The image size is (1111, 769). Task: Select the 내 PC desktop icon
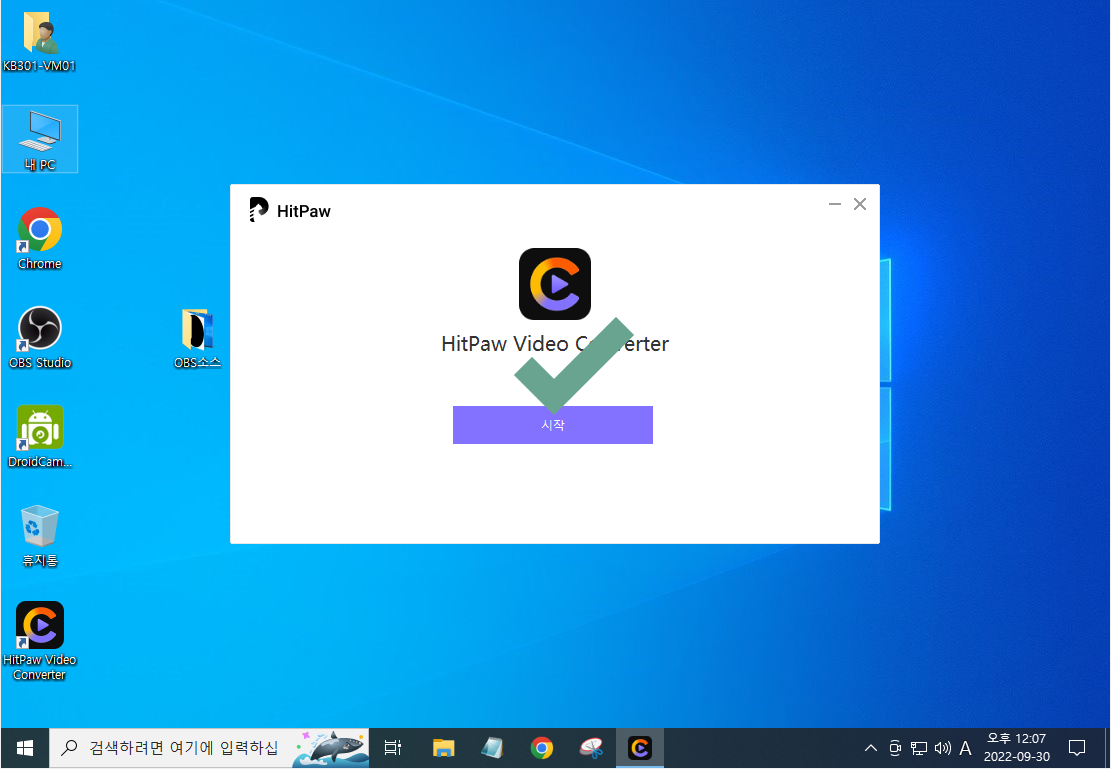pyautogui.click(x=40, y=140)
